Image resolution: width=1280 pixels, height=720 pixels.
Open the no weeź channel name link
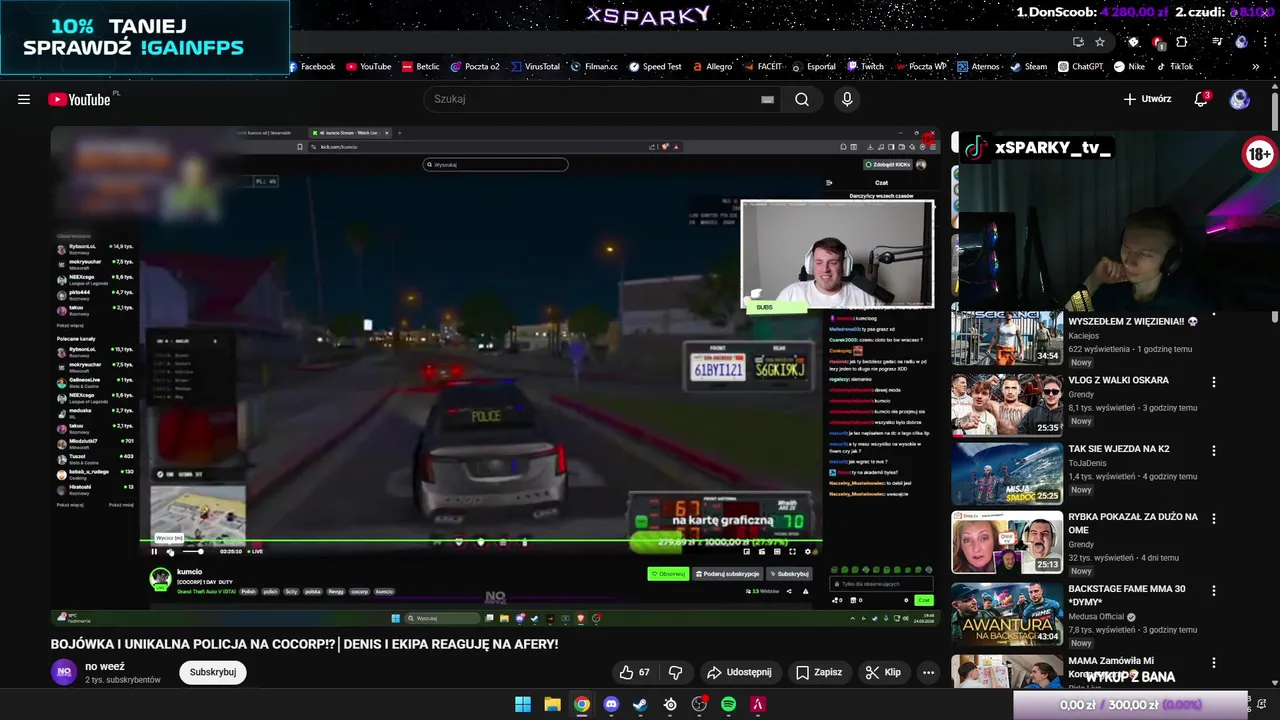tap(105, 666)
